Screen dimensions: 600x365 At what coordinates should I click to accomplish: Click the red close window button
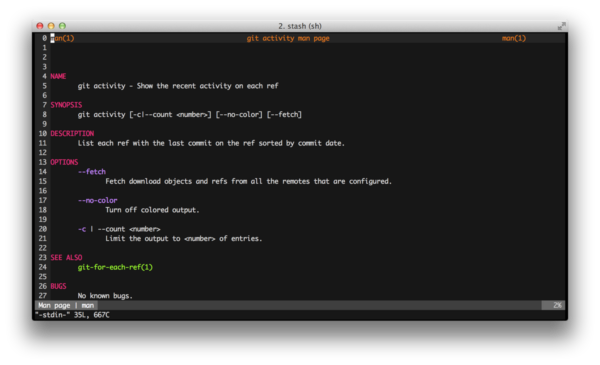[40, 26]
